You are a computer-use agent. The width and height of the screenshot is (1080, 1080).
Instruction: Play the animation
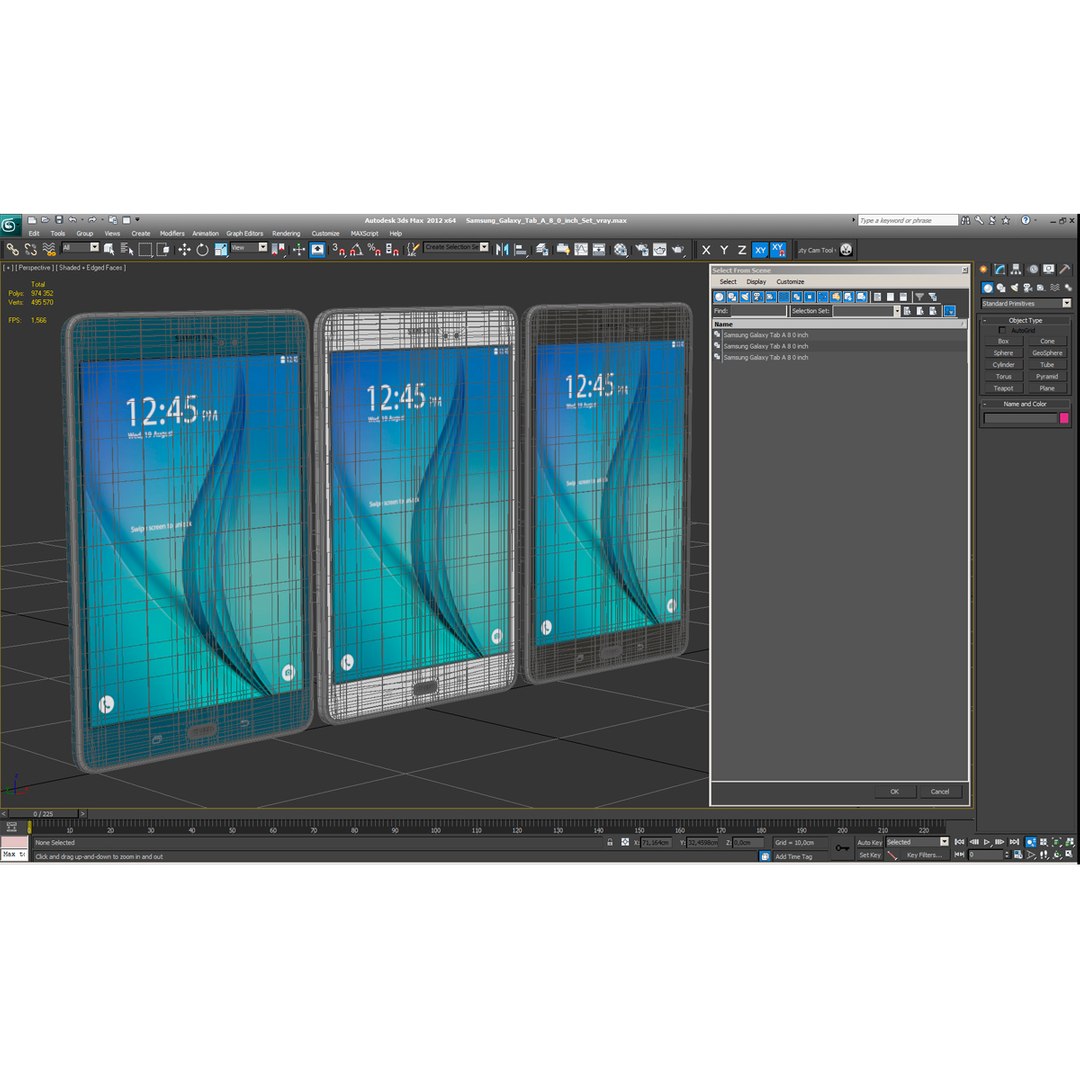pyautogui.click(x=987, y=842)
